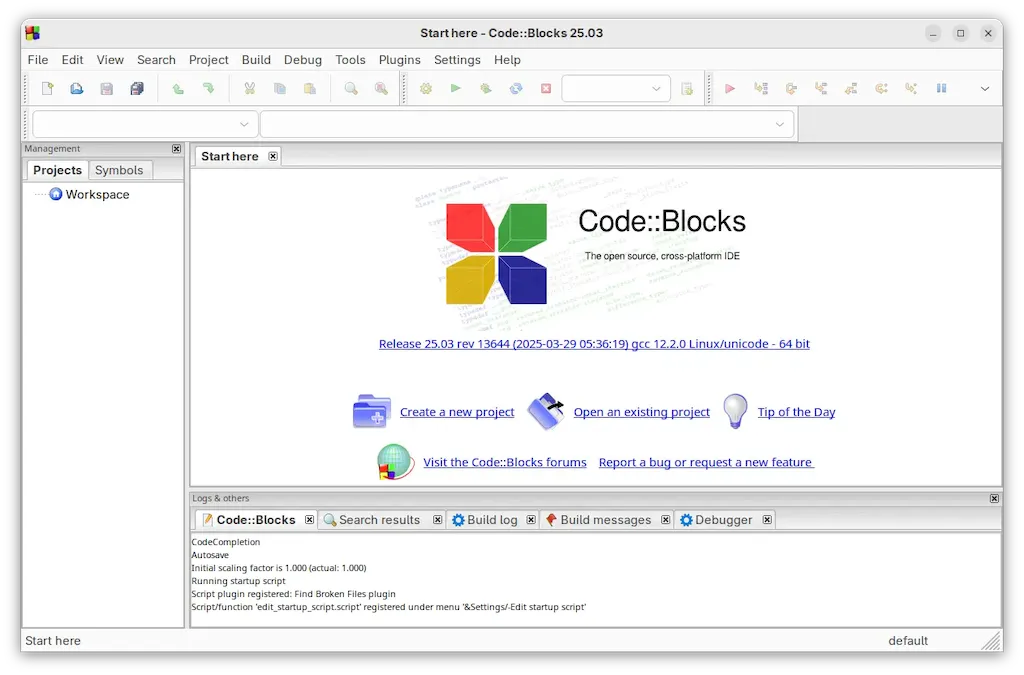Click the Next instruction debug icon
This screenshot has width=1024, height=675.
pos(881,88)
